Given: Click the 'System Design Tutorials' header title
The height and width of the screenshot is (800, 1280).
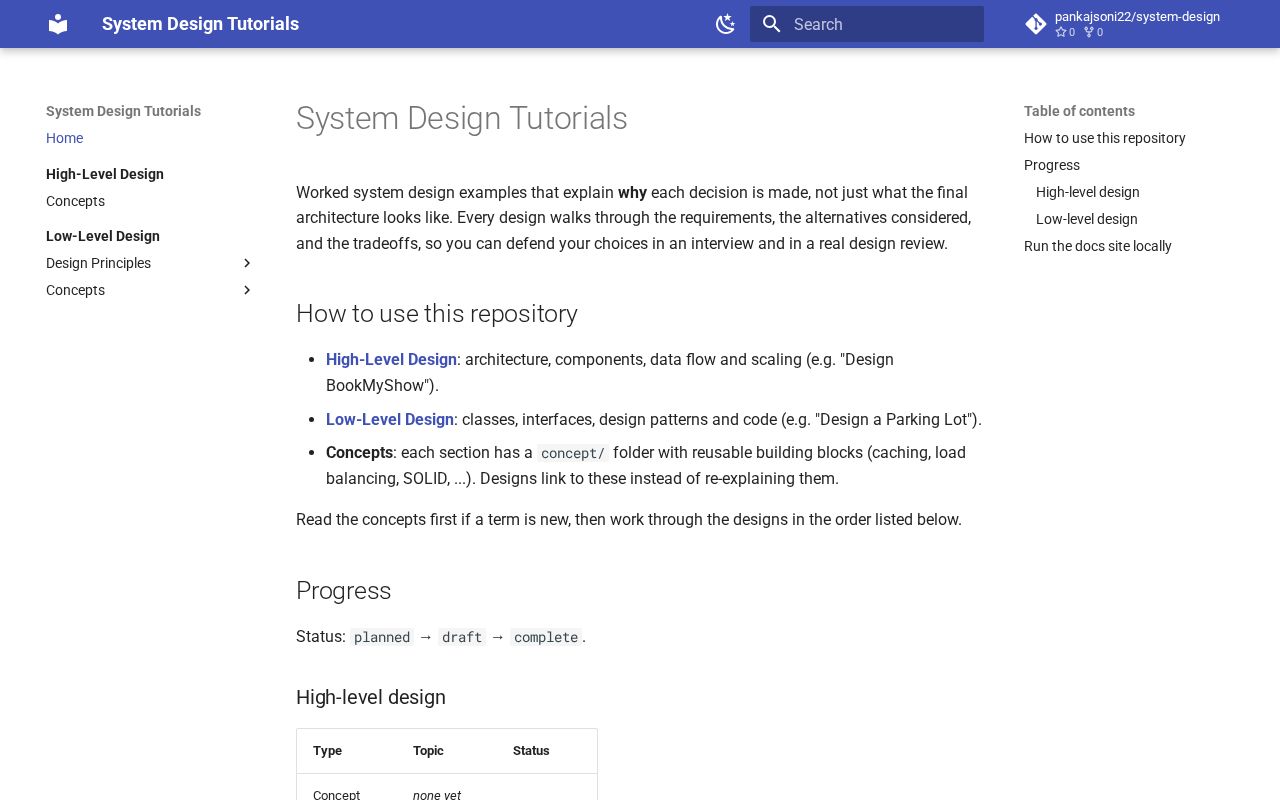Looking at the screenshot, I should click(x=200, y=24).
